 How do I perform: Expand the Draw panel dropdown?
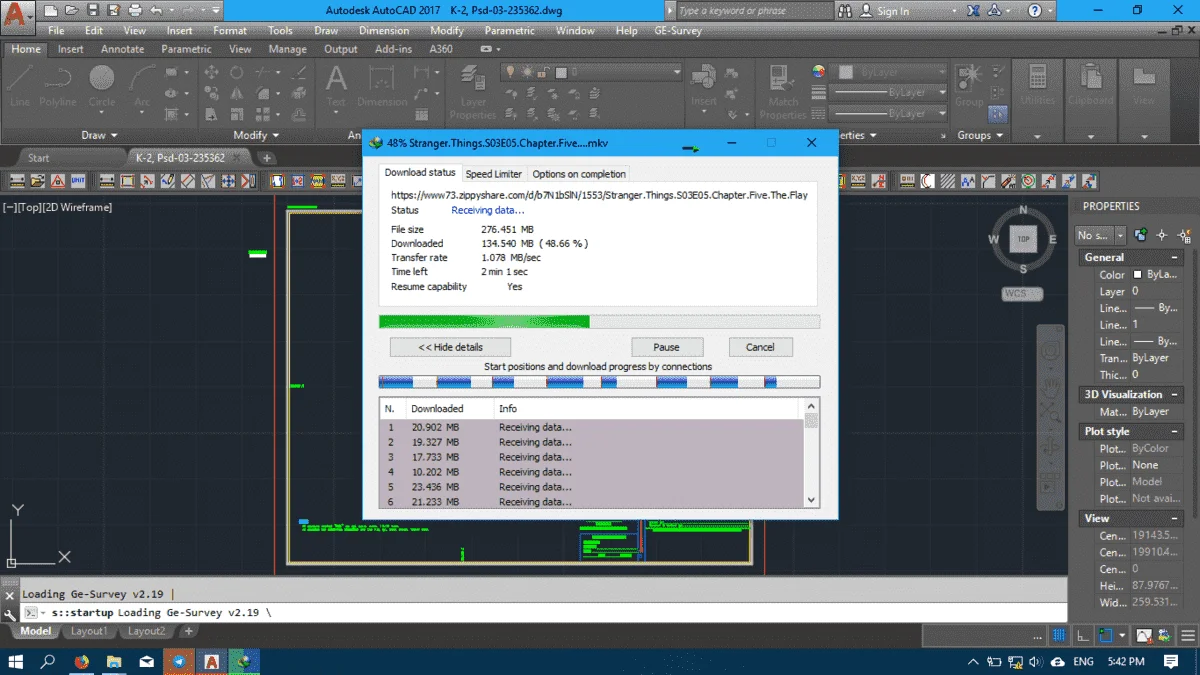pyautogui.click(x=99, y=135)
